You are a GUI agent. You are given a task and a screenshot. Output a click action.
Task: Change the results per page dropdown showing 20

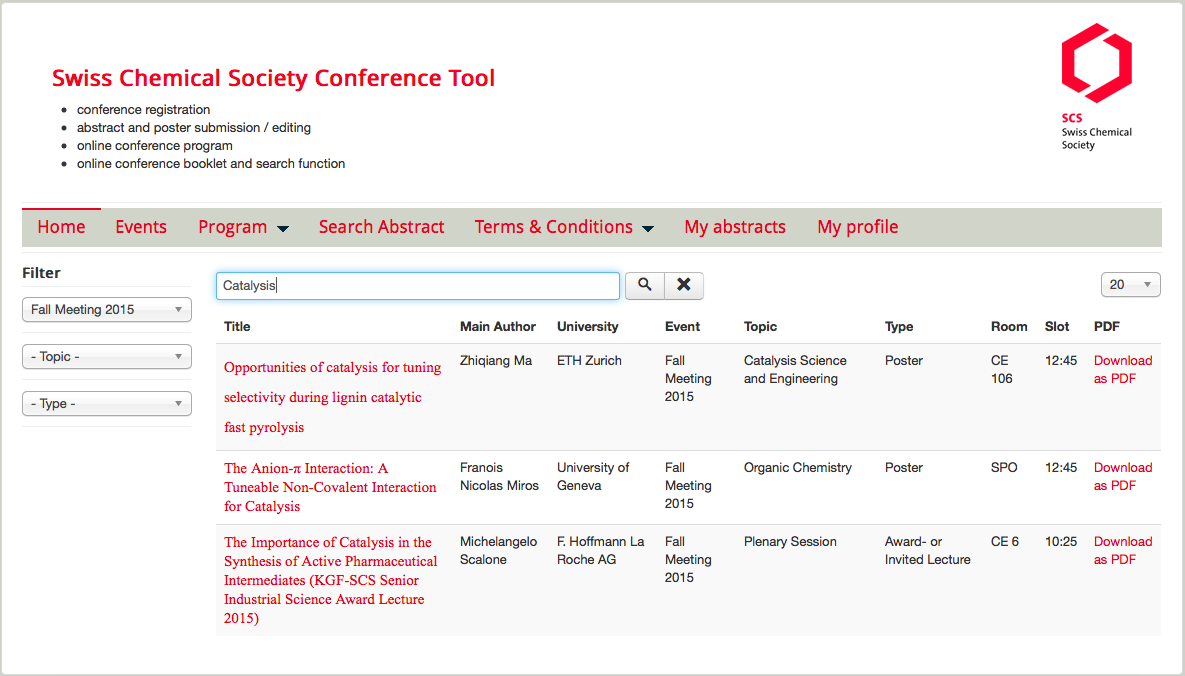click(1130, 285)
